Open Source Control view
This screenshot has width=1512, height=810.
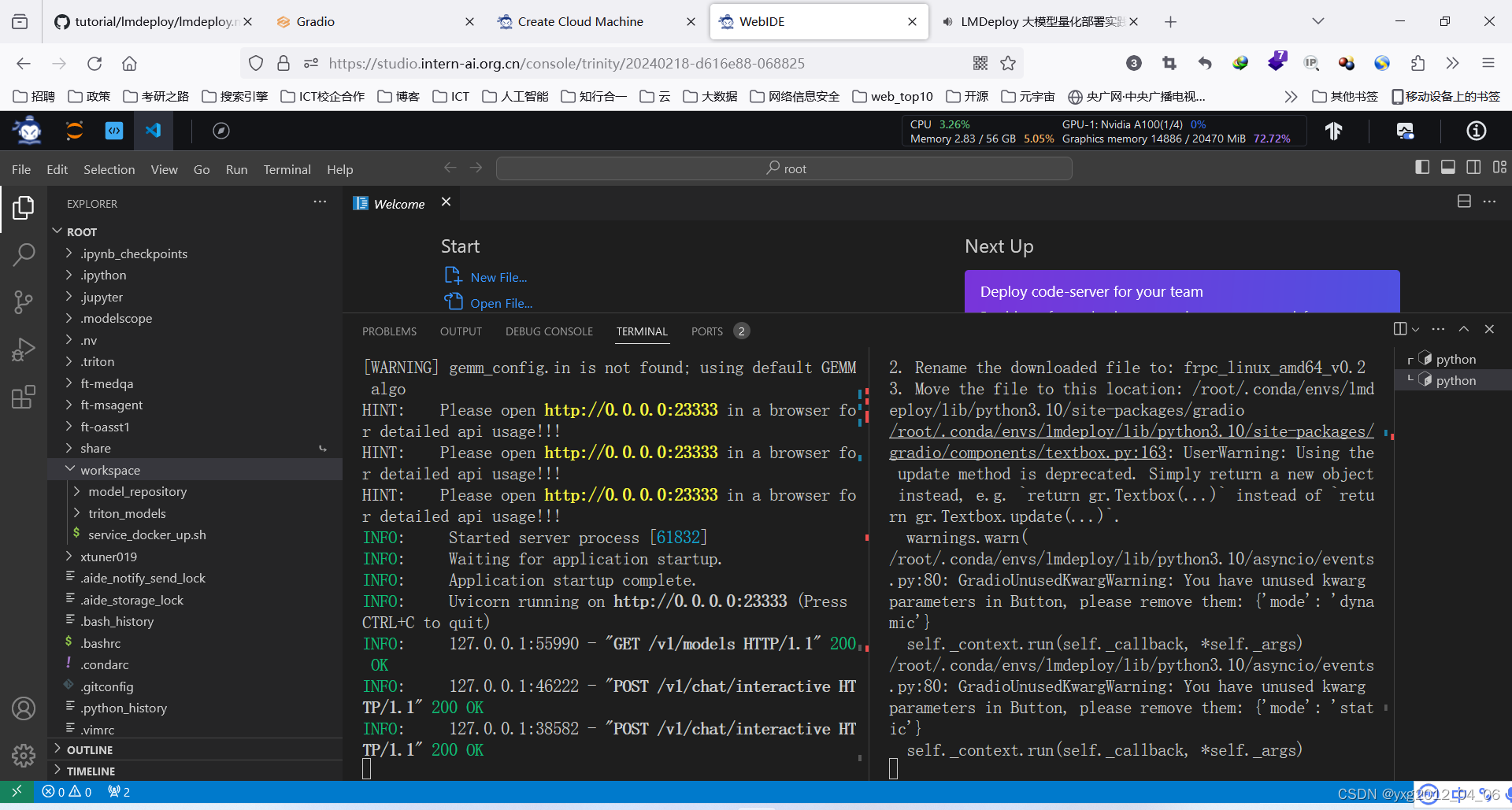point(24,301)
